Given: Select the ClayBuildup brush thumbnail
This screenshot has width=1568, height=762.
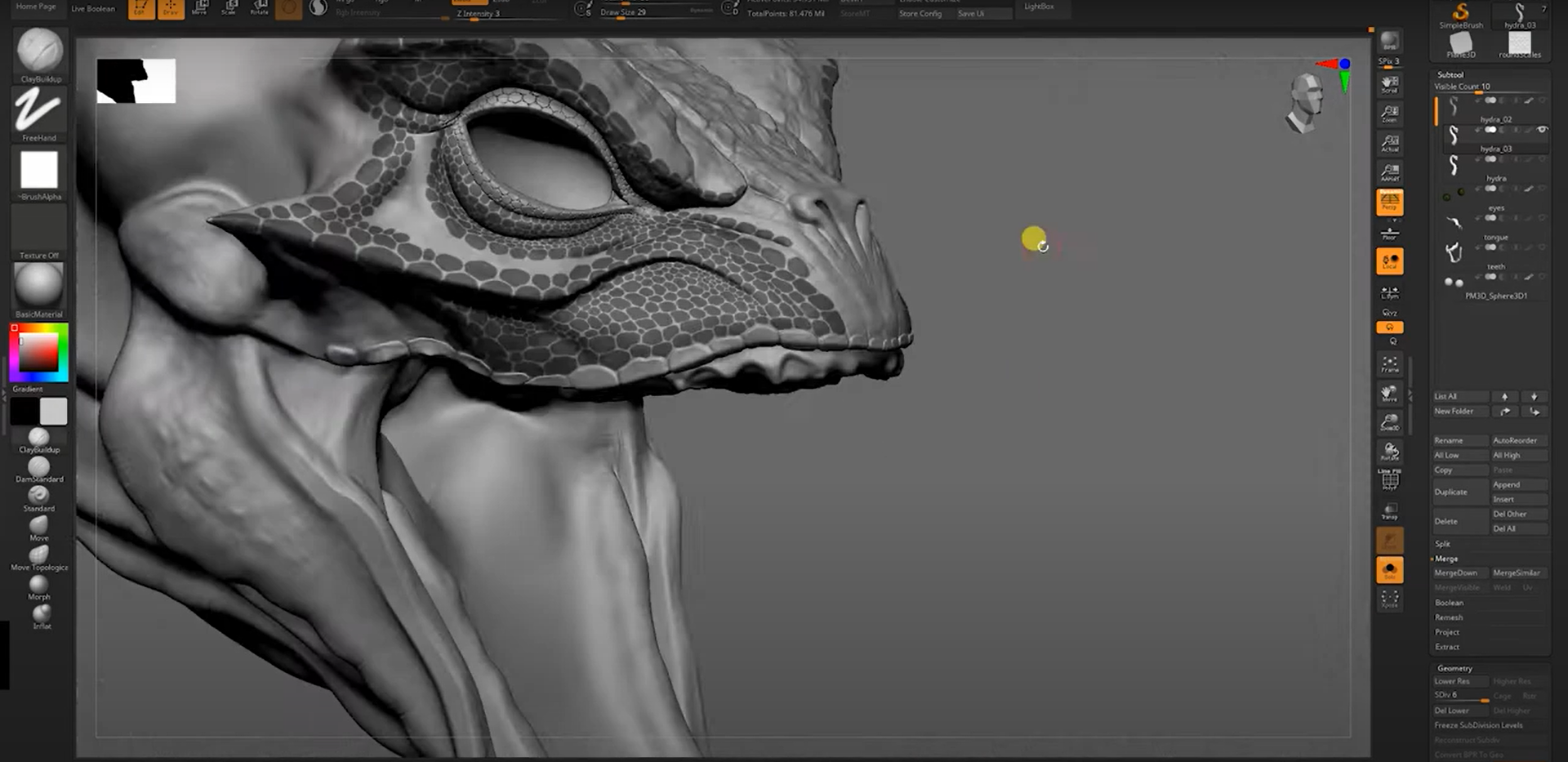Looking at the screenshot, I should 39,51.
